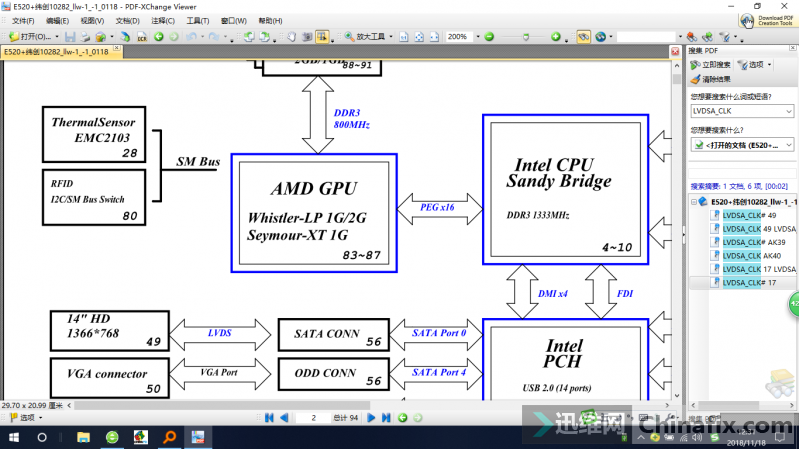Click the Undo icon
The height and width of the screenshot is (449, 799).
coord(192,37)
